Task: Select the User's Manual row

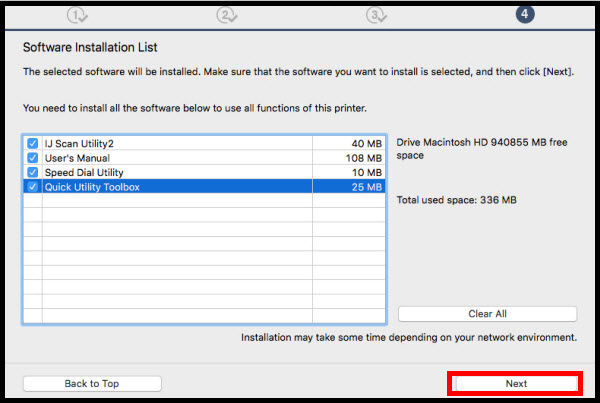Action: tap(204, 158)
